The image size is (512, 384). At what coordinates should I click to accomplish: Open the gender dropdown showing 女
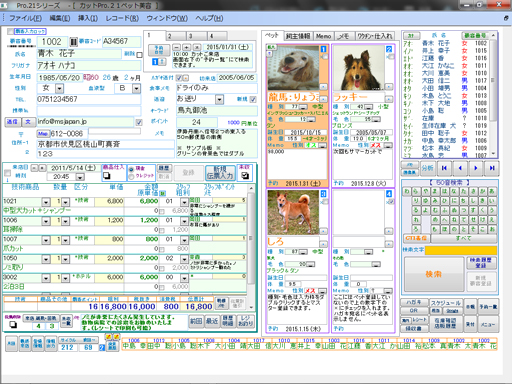click(x=59, y=89)
